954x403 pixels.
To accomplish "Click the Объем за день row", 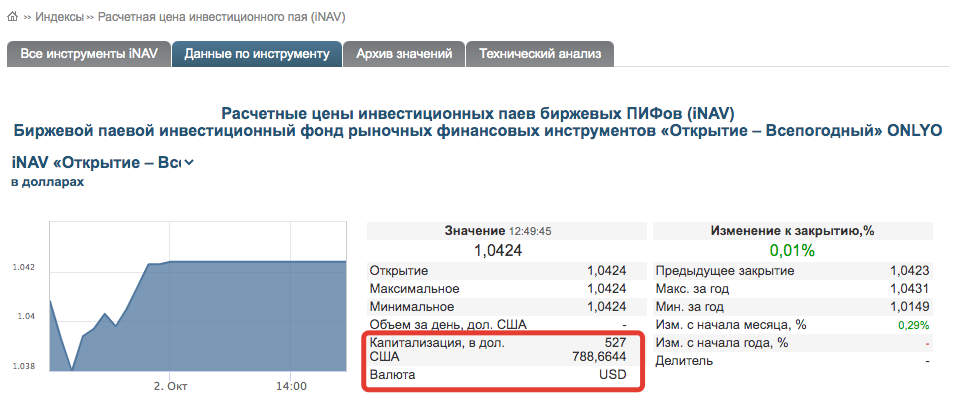I will [x=497, y=325].
